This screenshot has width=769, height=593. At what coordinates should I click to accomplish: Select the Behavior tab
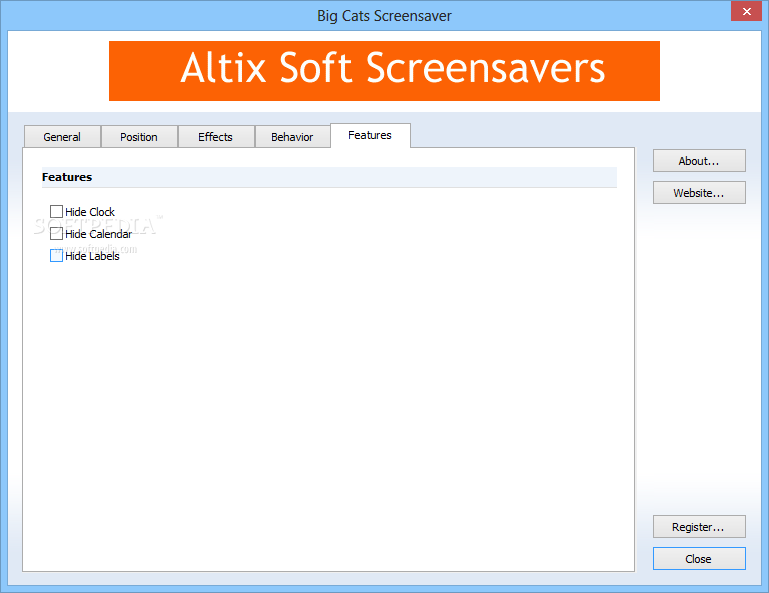[x=292, y=137]
